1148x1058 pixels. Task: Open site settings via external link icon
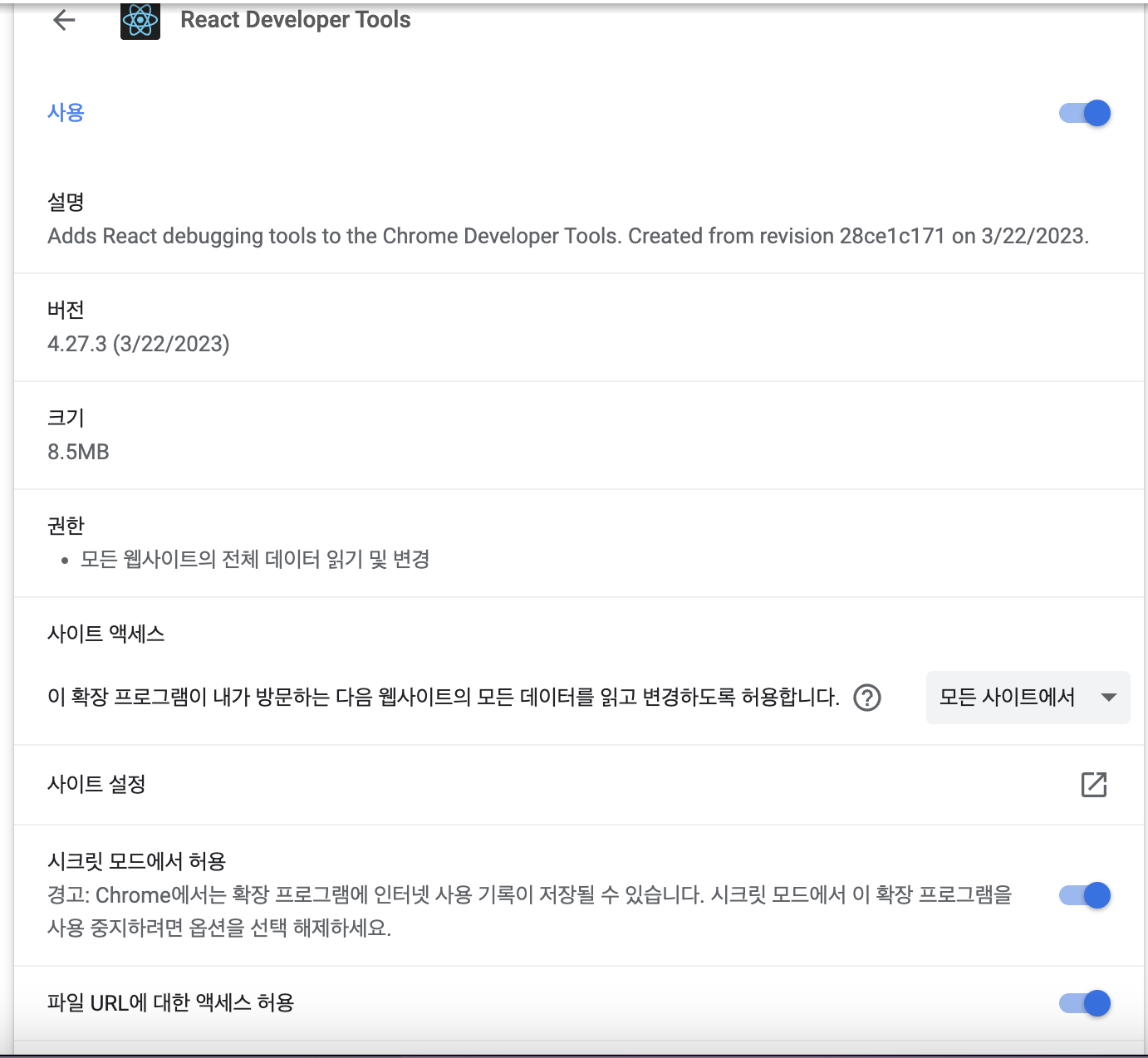click(1094, 784)
